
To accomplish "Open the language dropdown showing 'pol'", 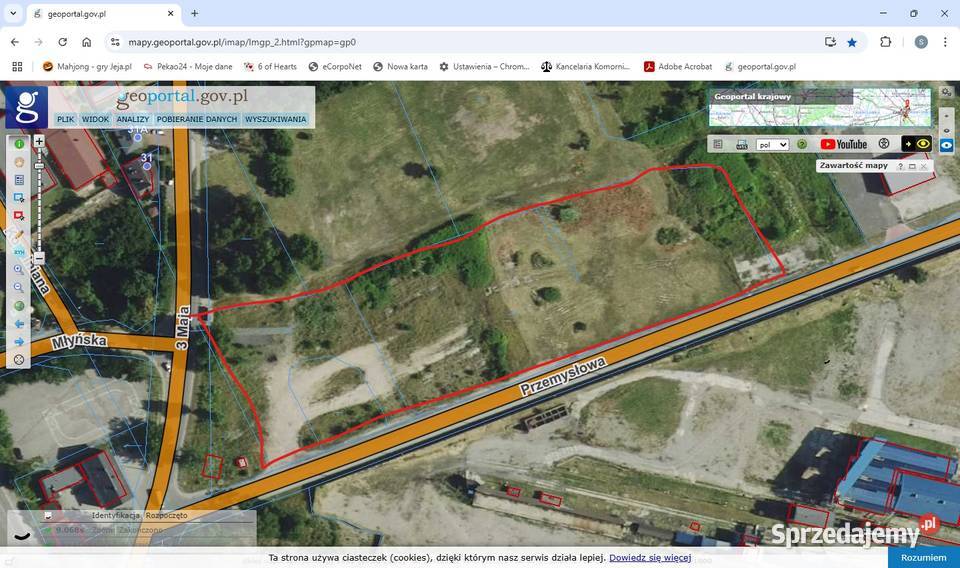I will [773, 145].
